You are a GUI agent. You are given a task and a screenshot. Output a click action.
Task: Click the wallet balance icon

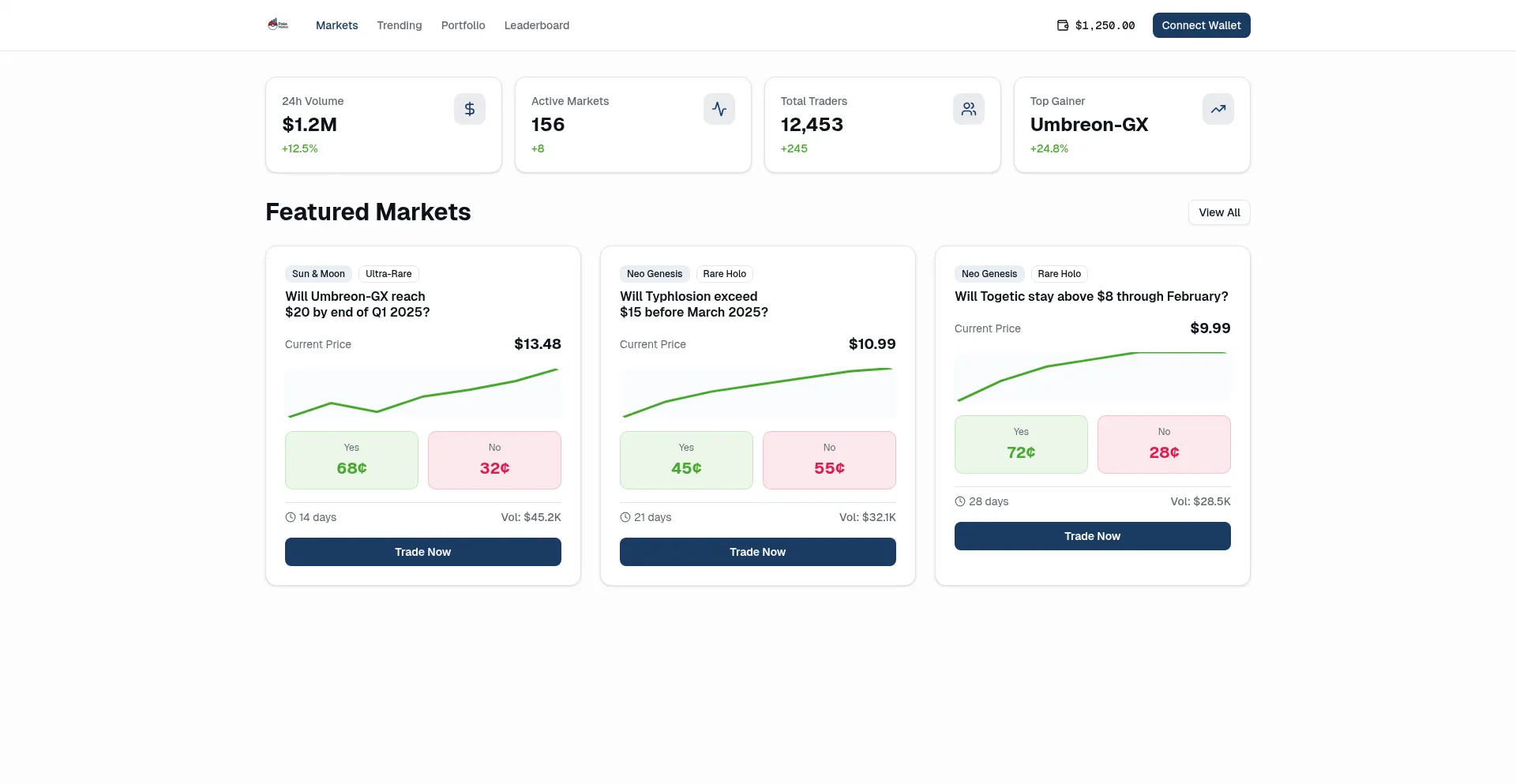(x=1063, y=25)
